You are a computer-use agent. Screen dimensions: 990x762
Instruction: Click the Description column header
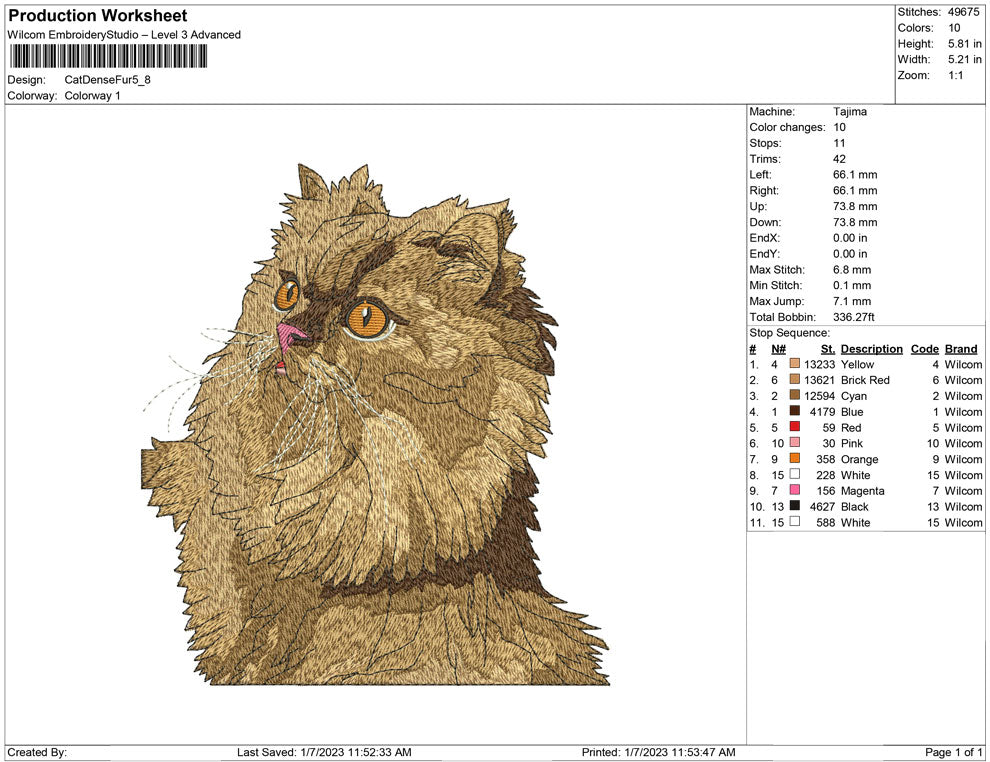click(871, 348)
